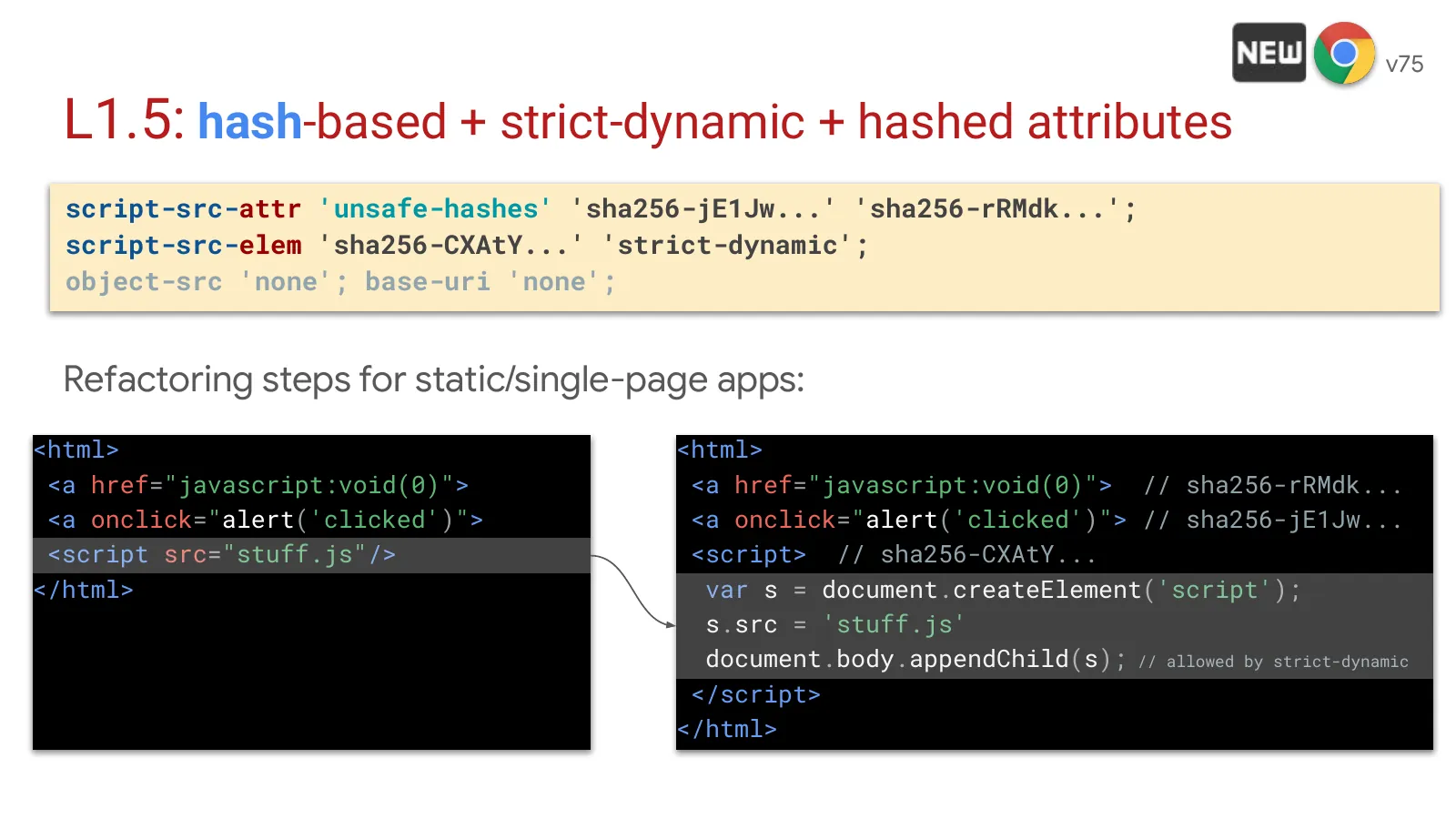Click the "s.src = 'stuff.js'" line
This screenshot has width=1456, height=819.
pos(834,625)
